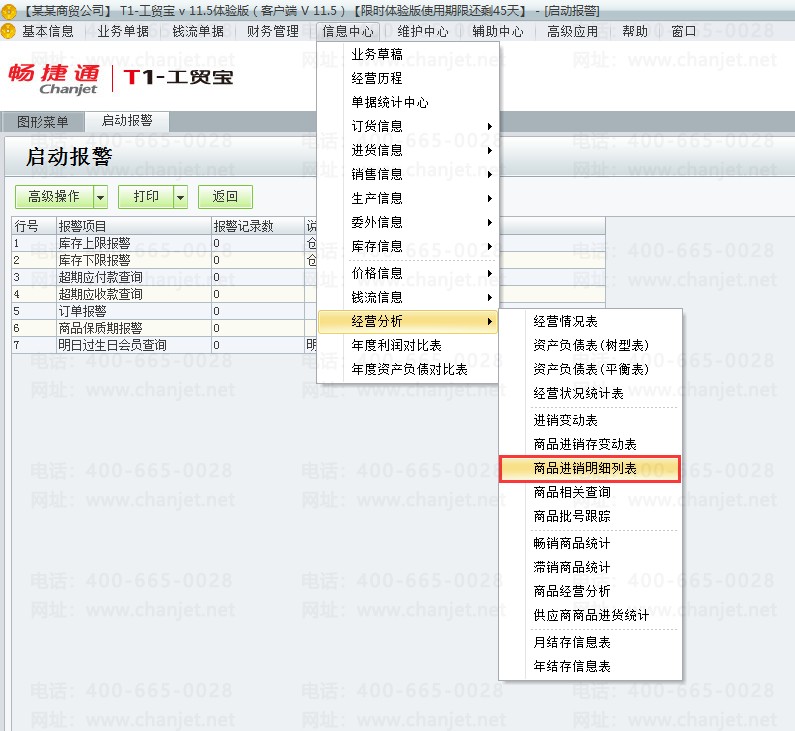Viewport: 795px width, 731px height.
Task: Open the 窗口 menu
Action: click(x=683, y=31)
